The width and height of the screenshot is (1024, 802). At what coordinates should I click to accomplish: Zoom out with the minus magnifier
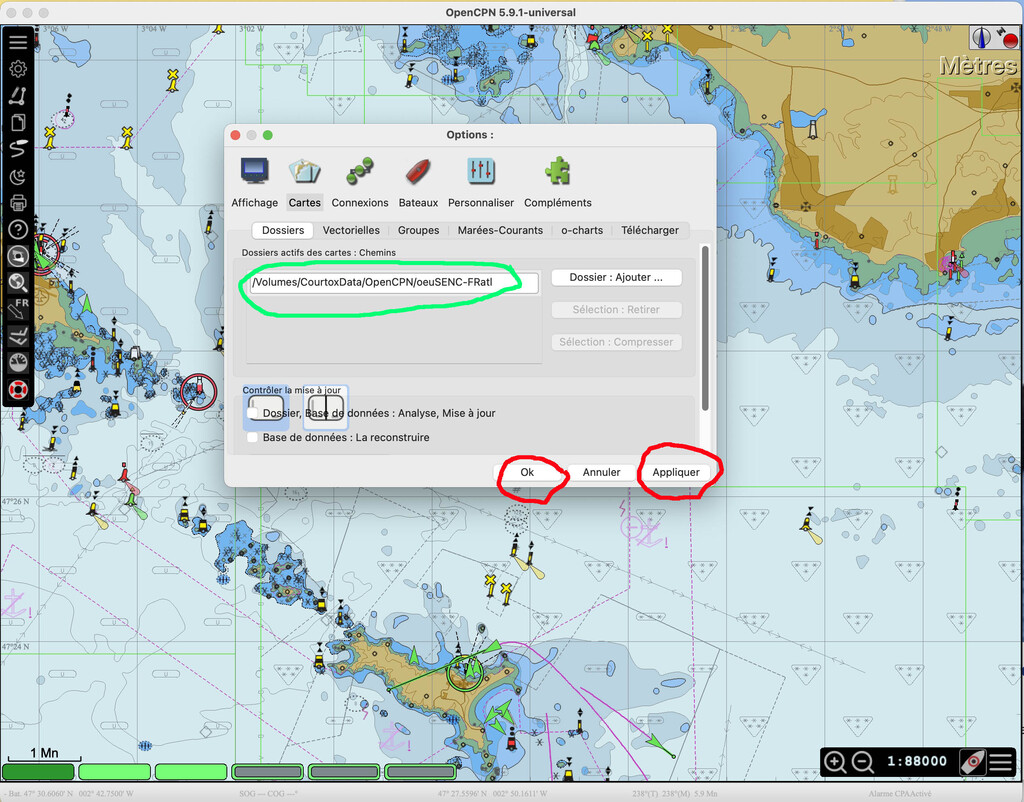click(x=863, y=762)
